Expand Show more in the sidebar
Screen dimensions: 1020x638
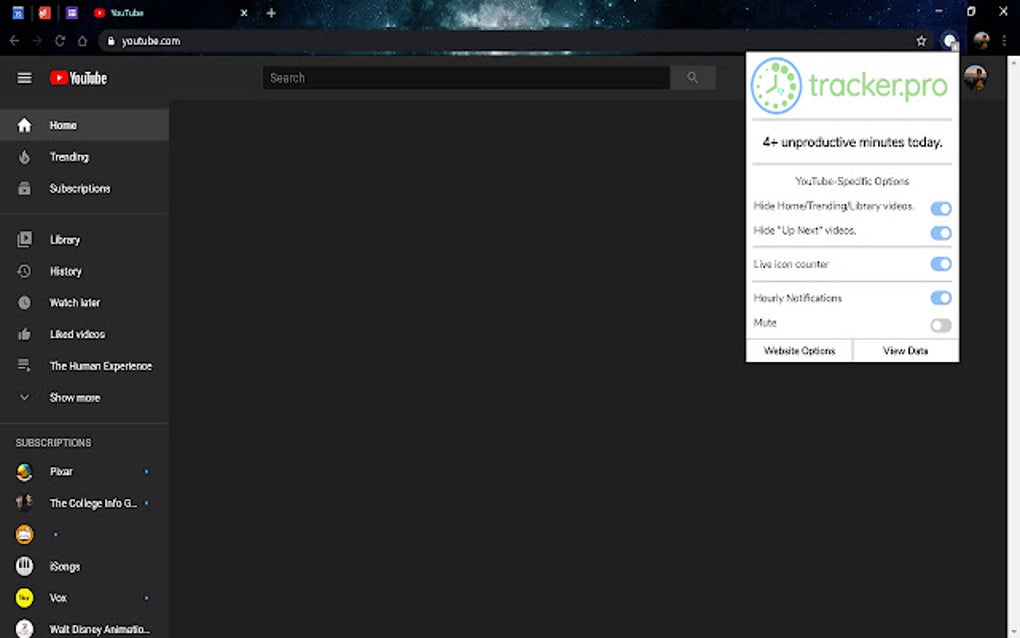(74, 397)
